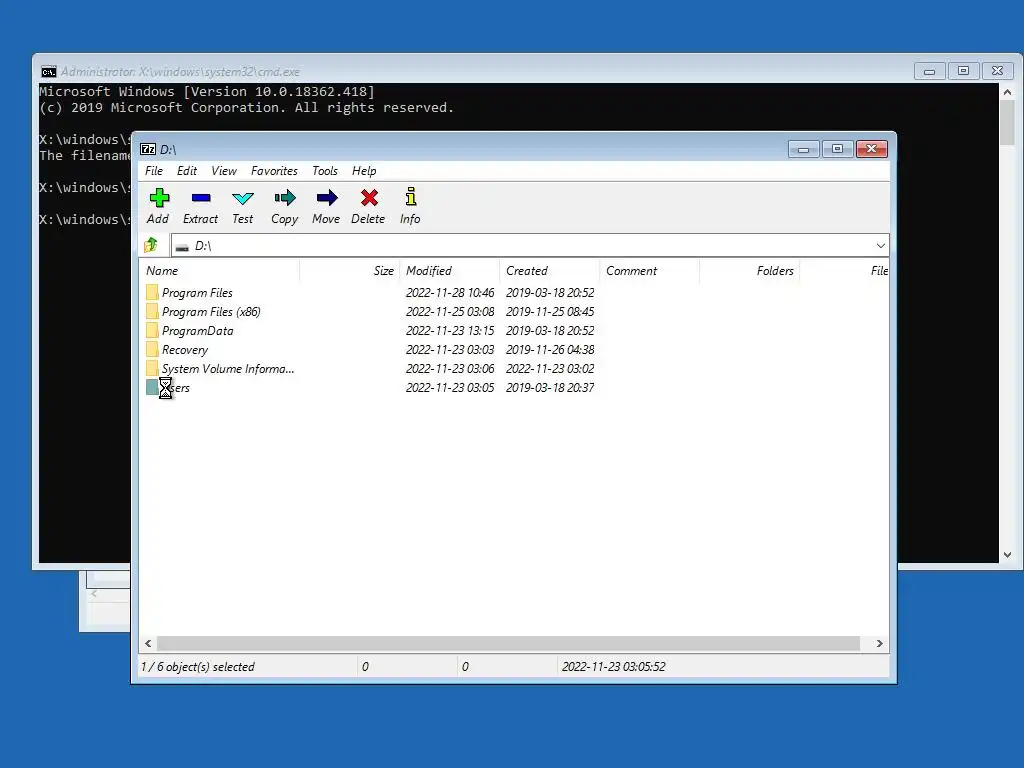Viewport: 1024px width, 768px height.
Task: Select the Program Files folder name
Action: (x=197, y=293)
